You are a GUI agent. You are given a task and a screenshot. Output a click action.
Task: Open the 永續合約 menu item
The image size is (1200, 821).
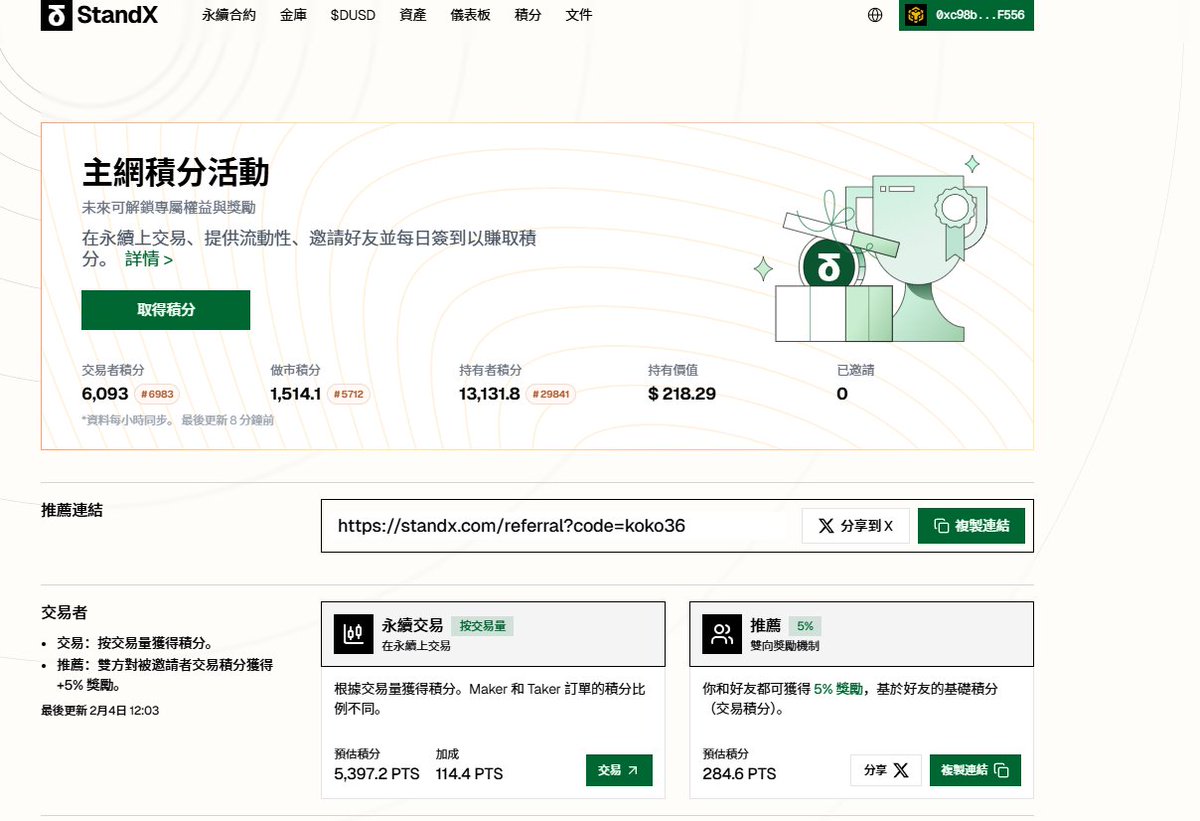coord(229,15)
